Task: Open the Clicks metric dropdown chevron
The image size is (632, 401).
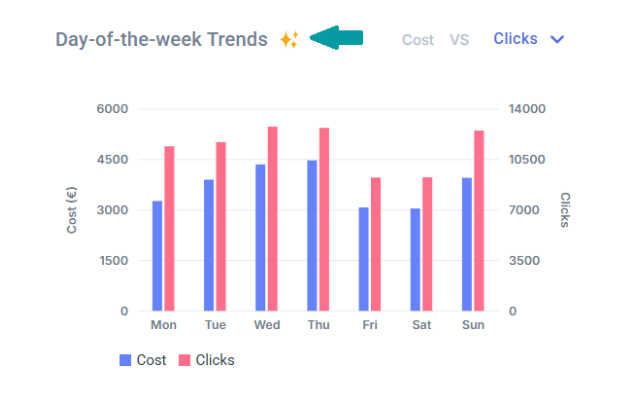Action: [x=558, y=39]
